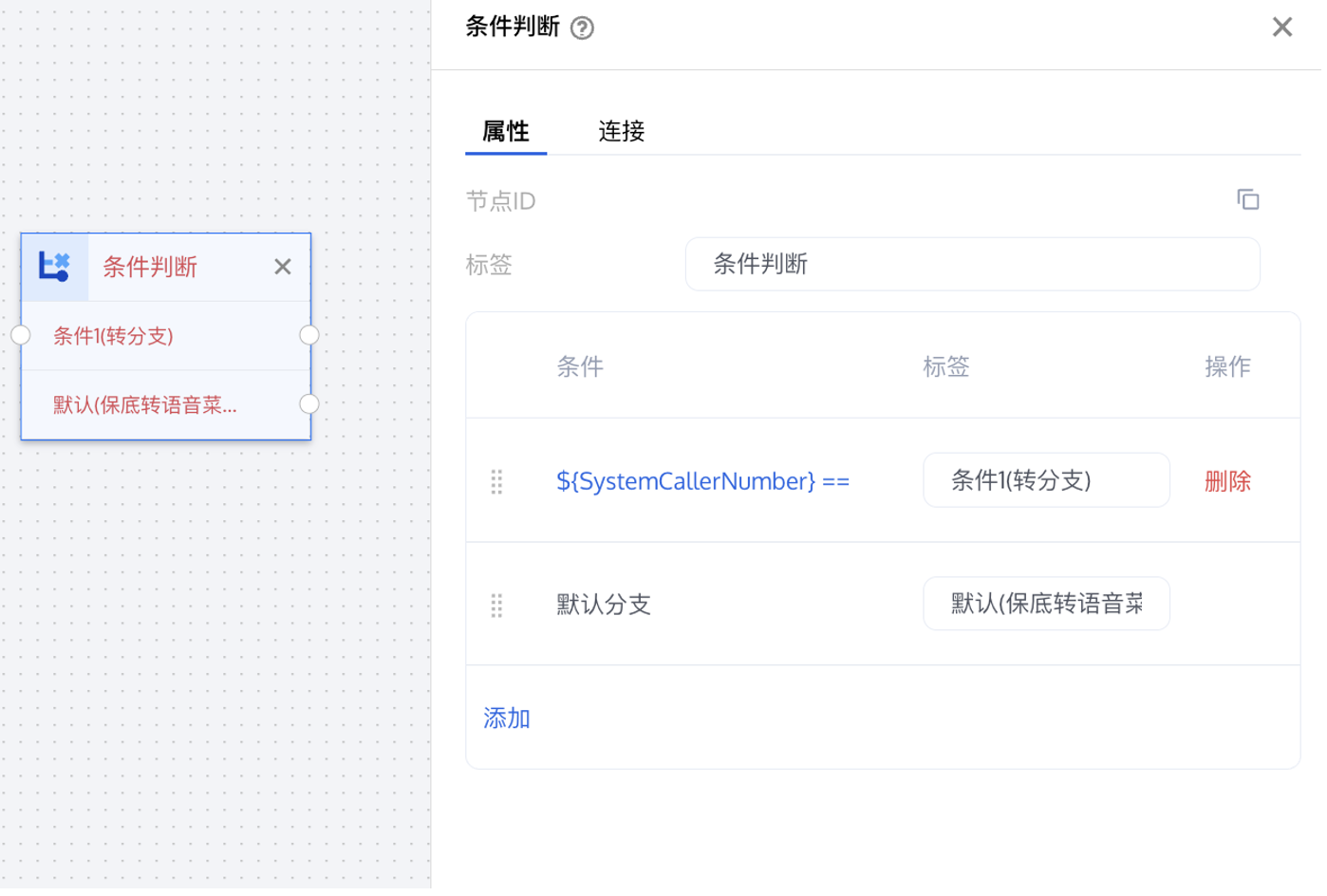The height and width of the screenshot is (896, 1327).
Task: Edit the 条件判断 label input field
Action: tap(972, 264)
